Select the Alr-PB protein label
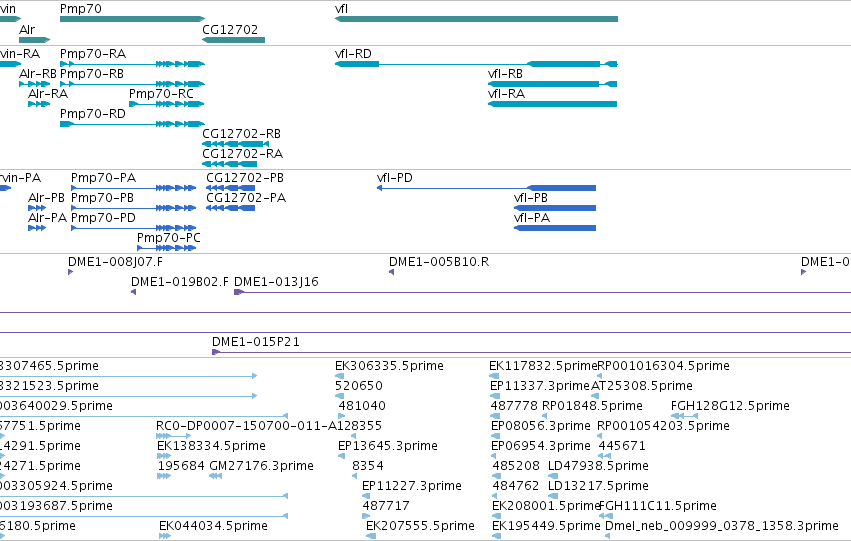The height and width of the screenshot is (541, 851). click(x=47, y=198)
